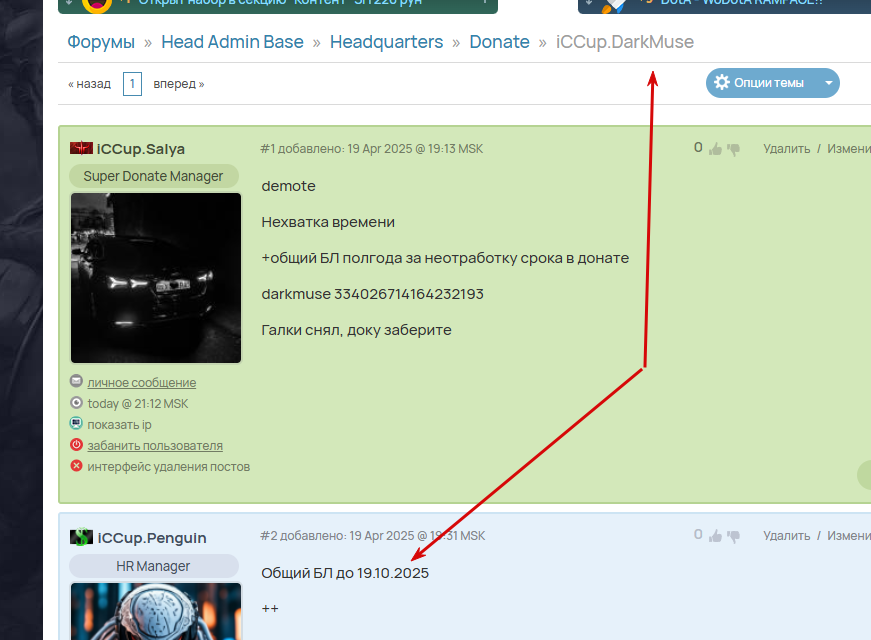Like post #2 with thumbs up
The height and width of the screenshot is (640, 871).
tap(715, 536)
